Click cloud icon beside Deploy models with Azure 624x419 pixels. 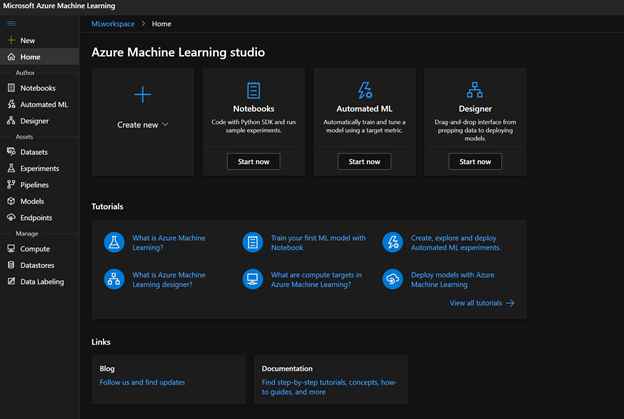393,279
